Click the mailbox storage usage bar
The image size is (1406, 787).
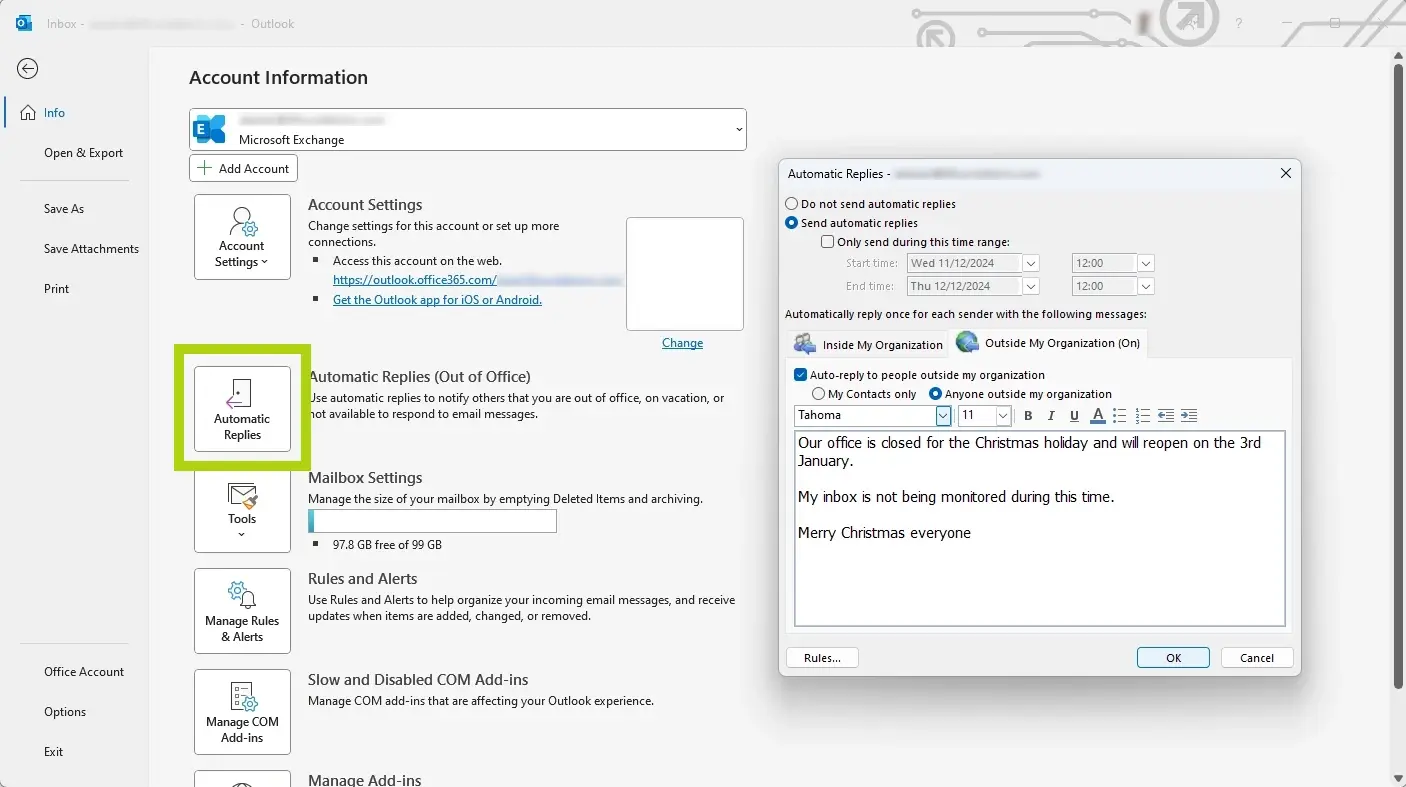(x=432, y=521)
